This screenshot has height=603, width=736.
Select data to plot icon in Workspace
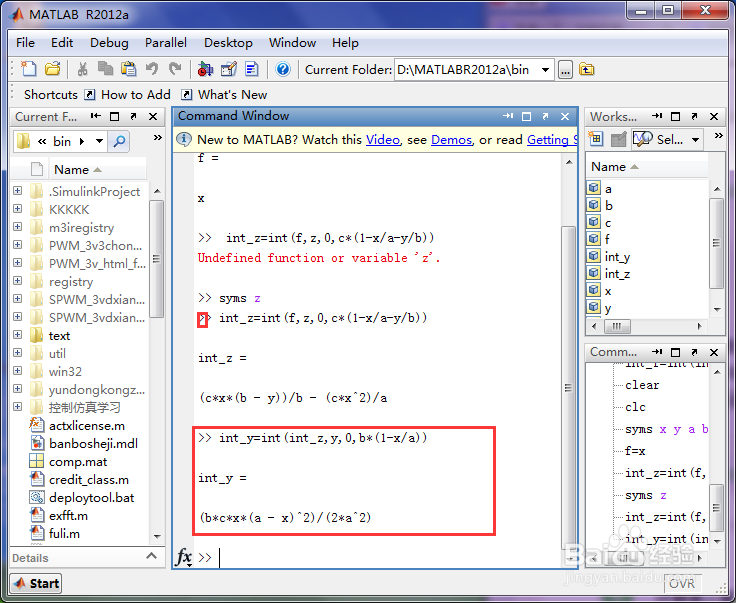tap(642, 139)
